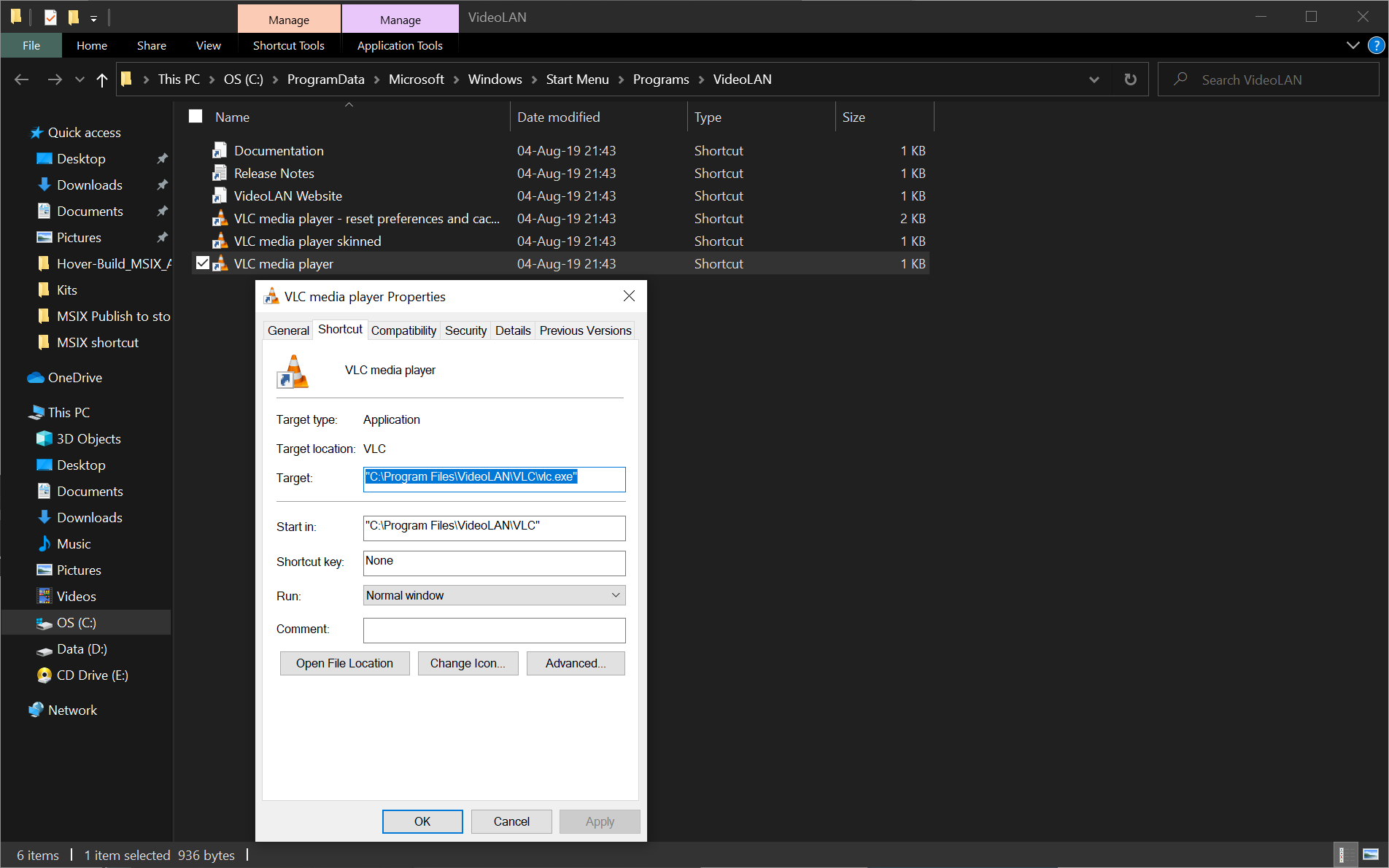Click Cancel in Properties dialog
Screen dimensions: 1389x868
tap(511, 821)
